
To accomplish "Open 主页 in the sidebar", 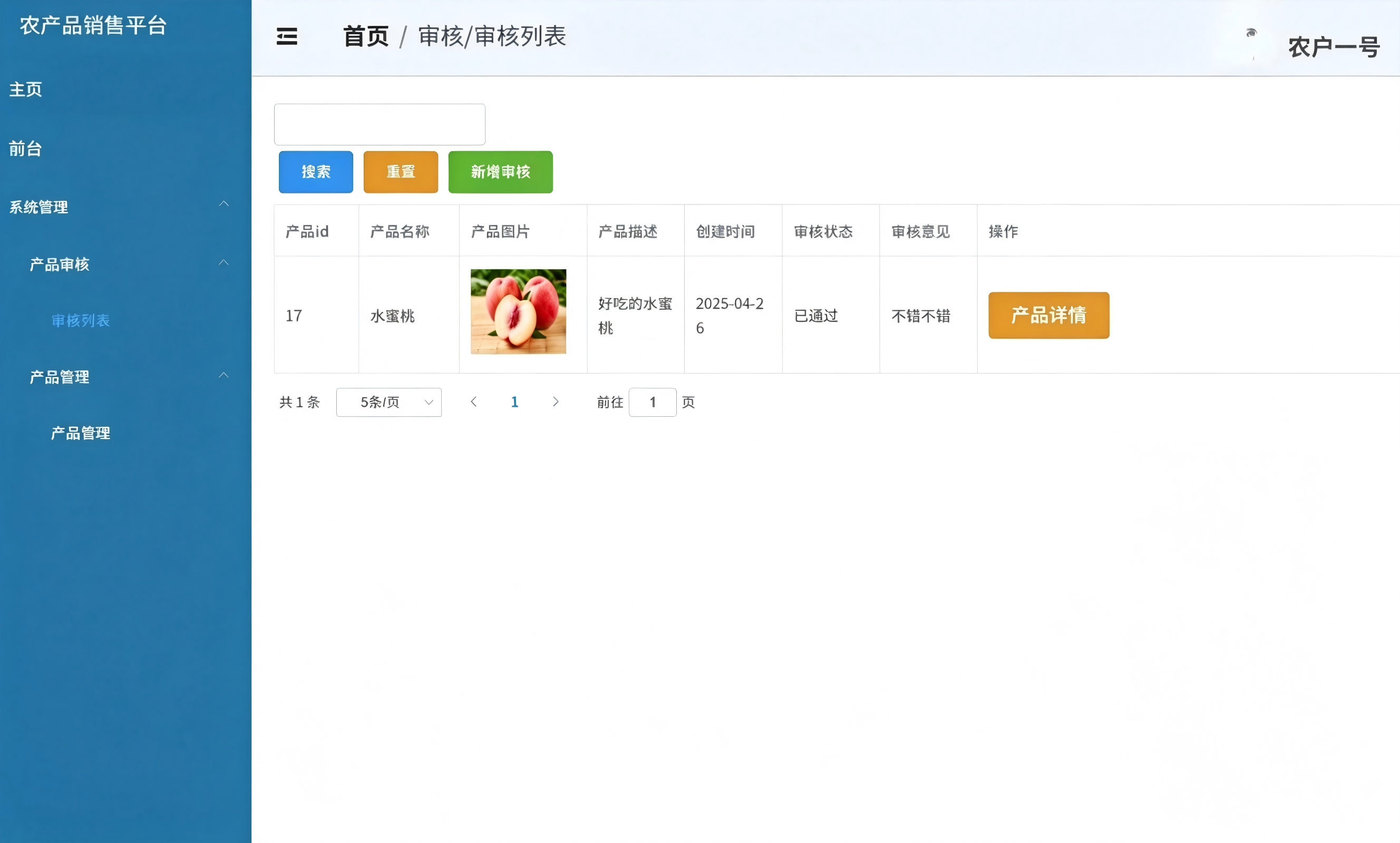I will click(26, 89).
